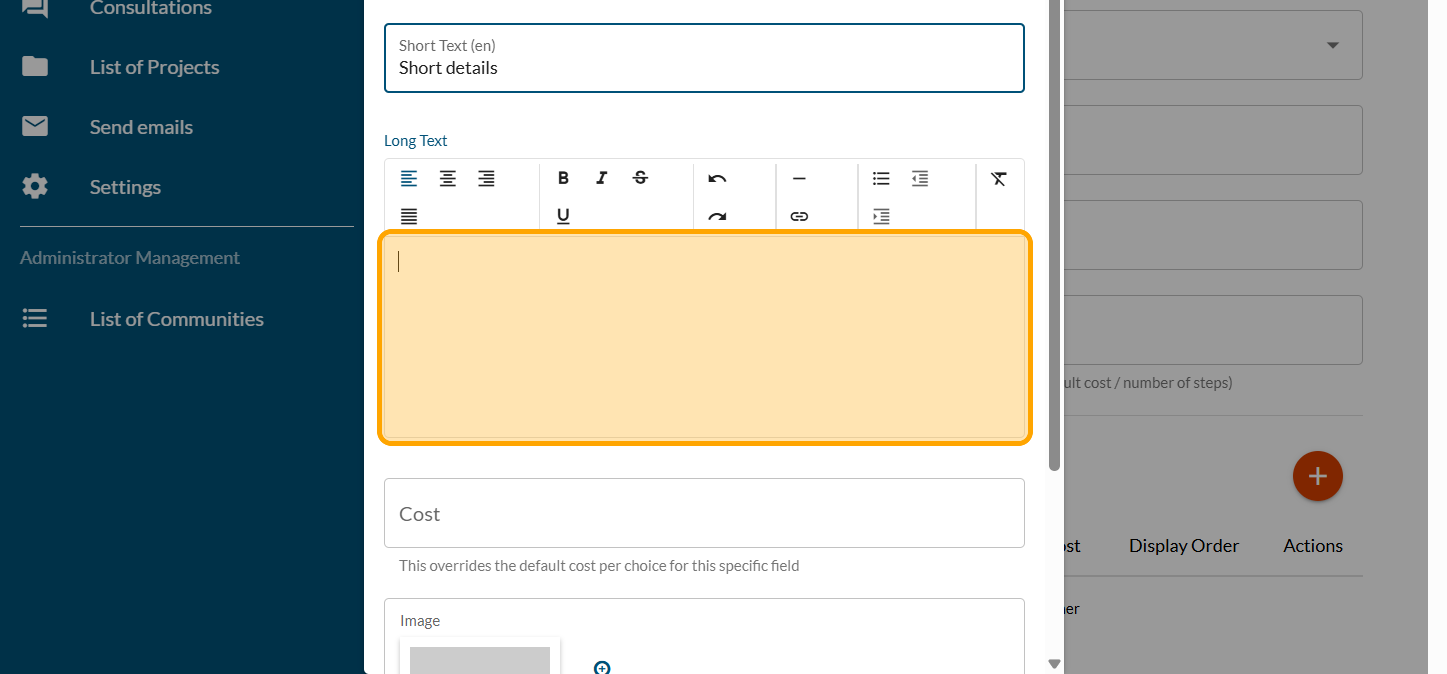This screenshot has width=1447, height=674.
Task: Align text left in Long Text editor
Action: 409,179
